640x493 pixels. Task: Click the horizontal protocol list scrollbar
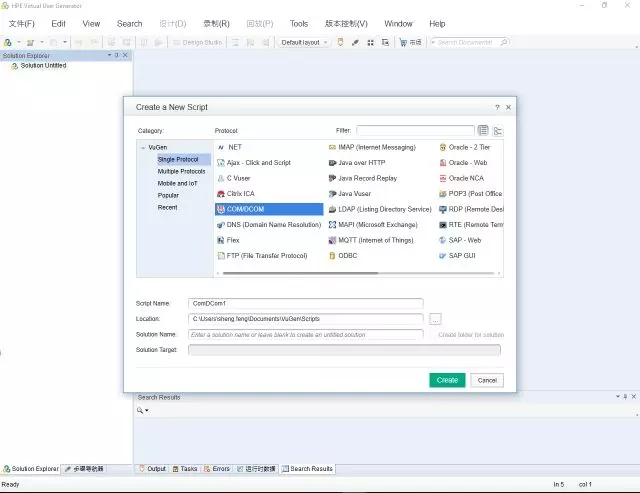300,273
